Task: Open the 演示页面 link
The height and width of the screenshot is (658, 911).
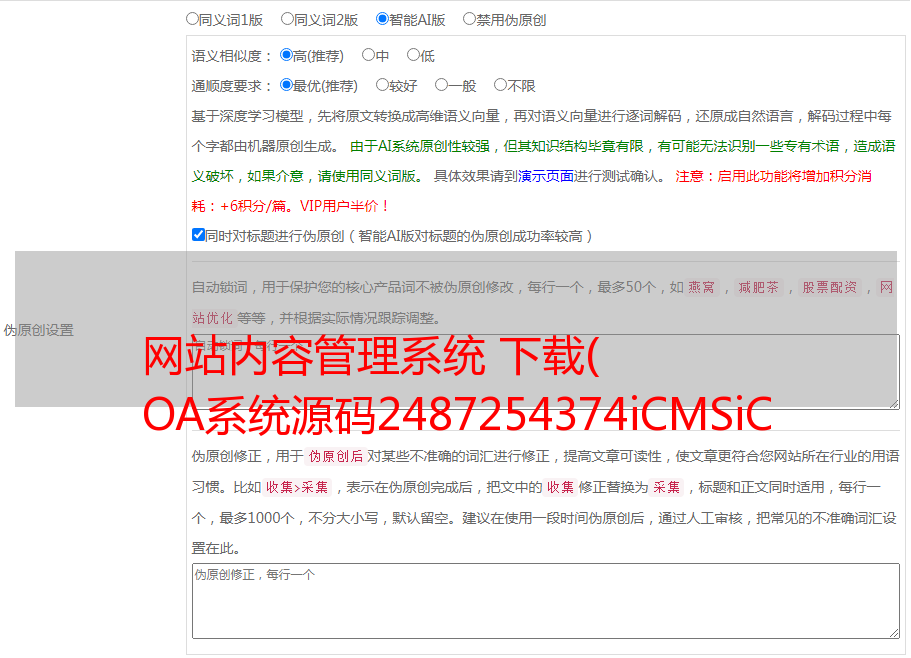Action: [545, 176]
